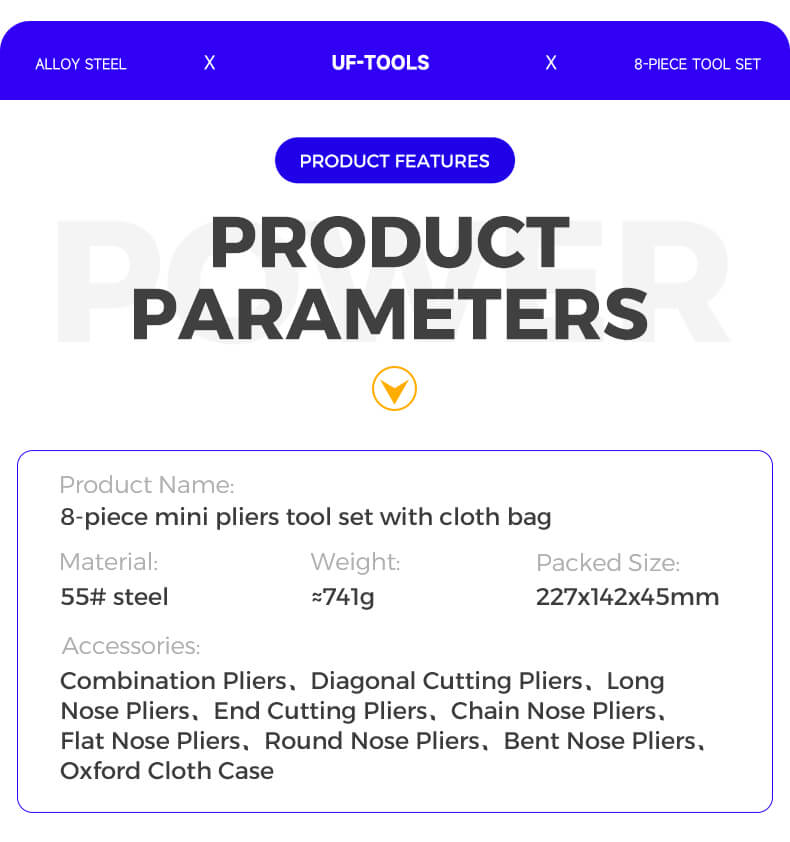The width and height of the screenshot is (790, 842).
Task: Open the 8-PIECE TOOL SET banner item
Action: 697,64
